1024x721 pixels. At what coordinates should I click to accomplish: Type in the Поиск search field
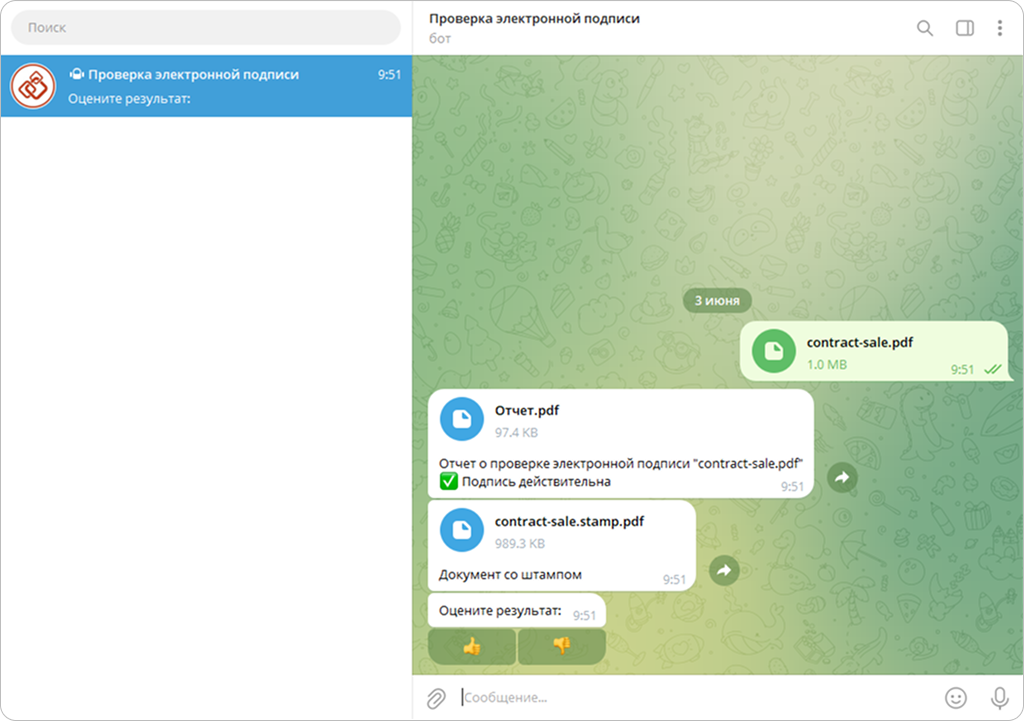tap(205, 28)
